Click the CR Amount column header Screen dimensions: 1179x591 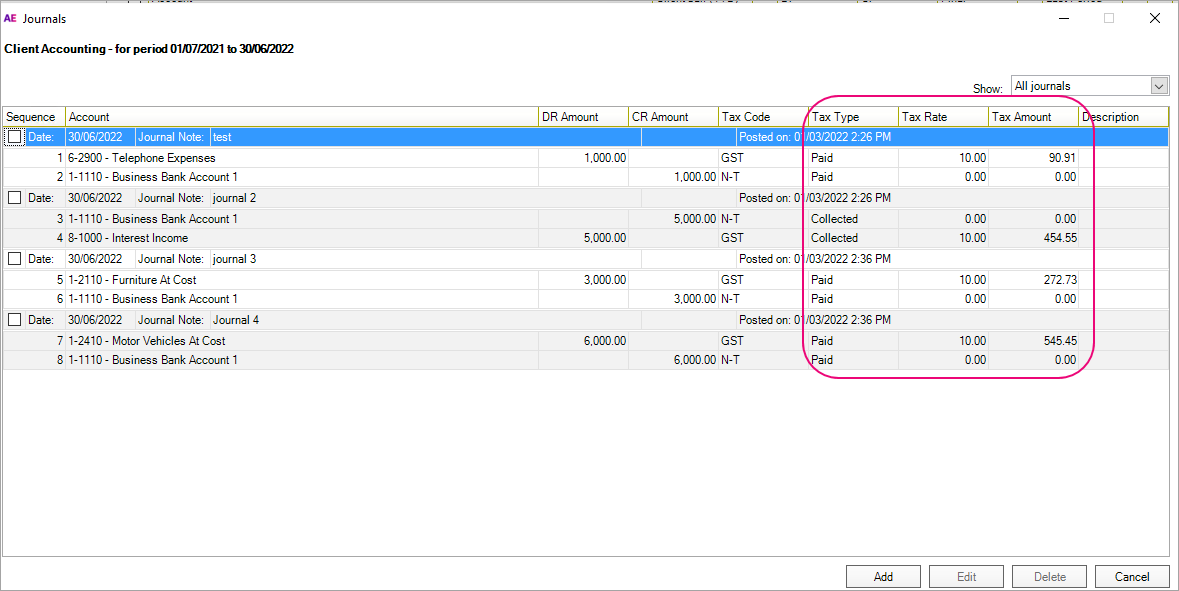coord(673,117)
